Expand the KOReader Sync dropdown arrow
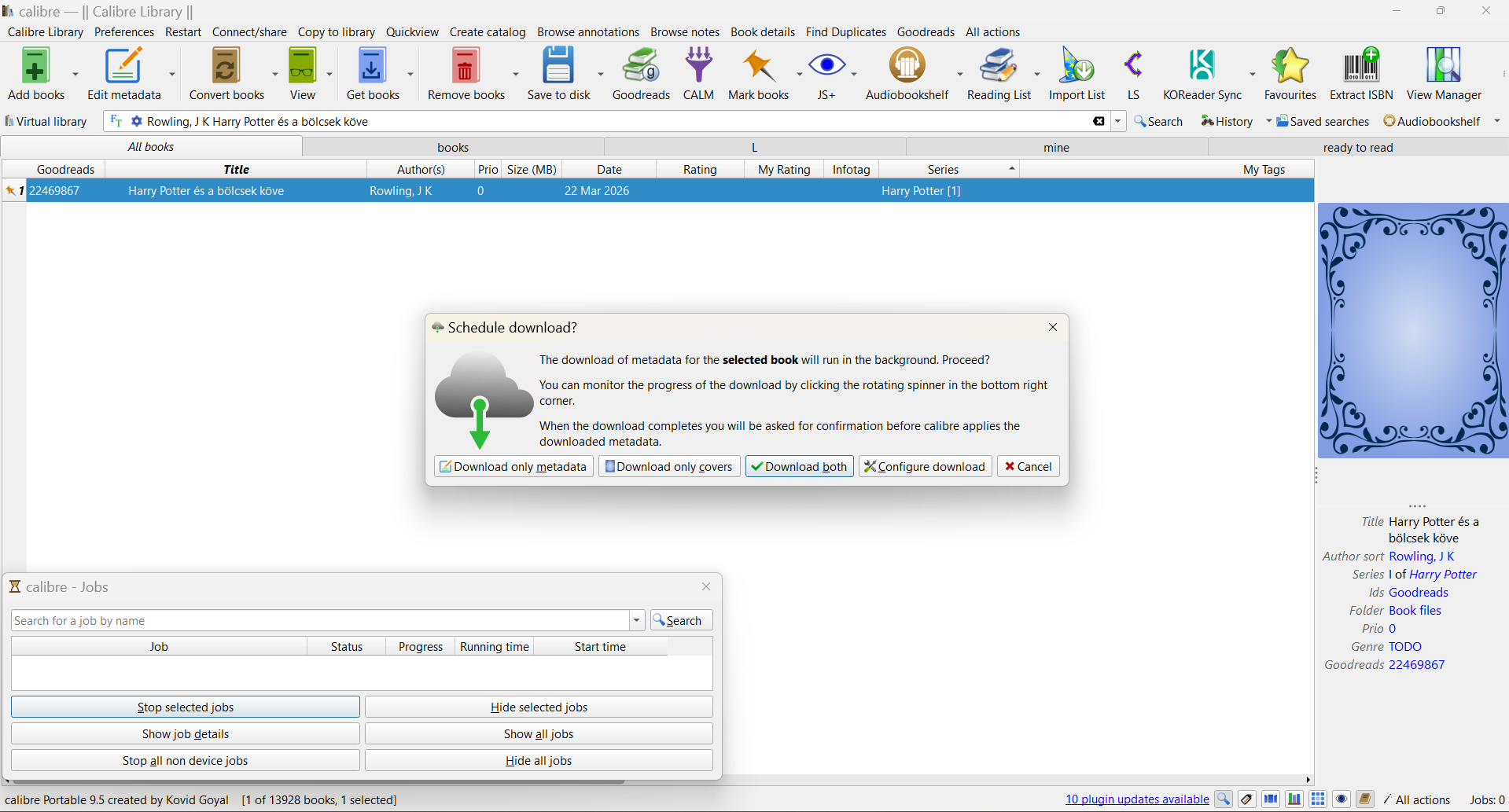The width and height of the screenshot is (1509, 812). [x=1253, y=74]
